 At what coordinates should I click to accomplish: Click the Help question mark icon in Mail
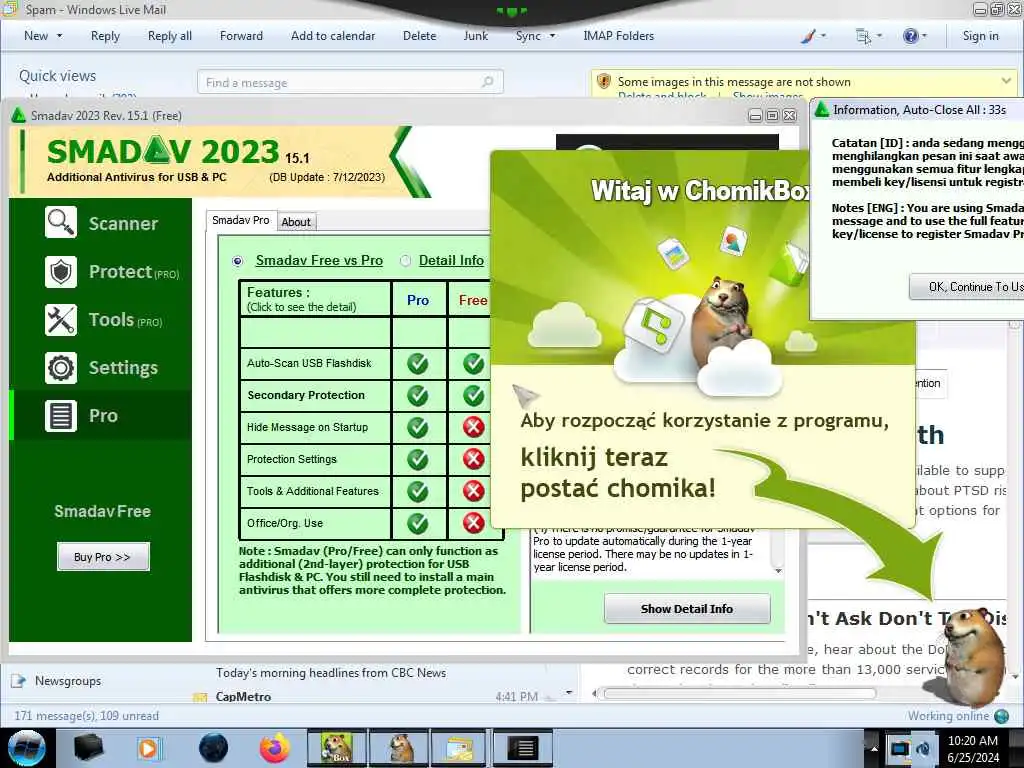click(x=910, y=36)
